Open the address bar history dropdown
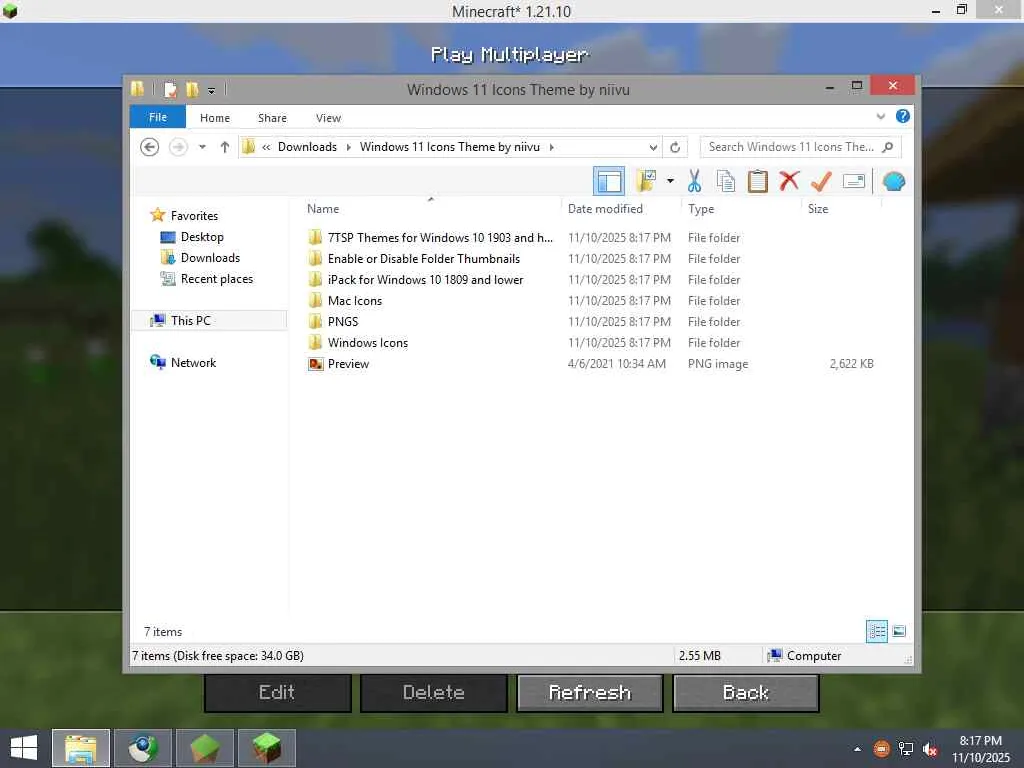Screen dimensions: 1024x768 point(653,147)
